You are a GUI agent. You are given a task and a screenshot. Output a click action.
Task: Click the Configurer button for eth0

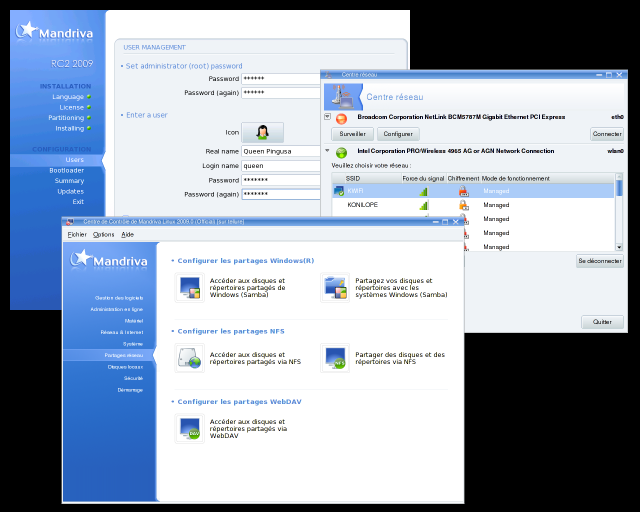pos(398,134)
